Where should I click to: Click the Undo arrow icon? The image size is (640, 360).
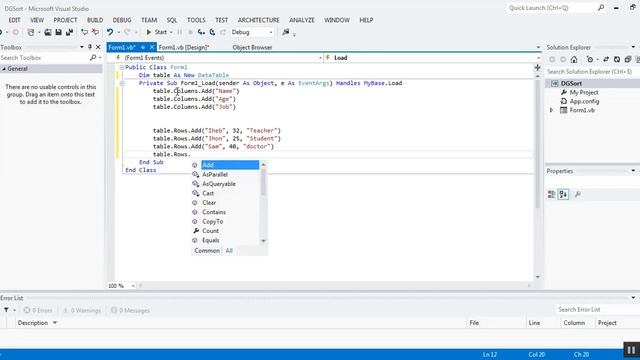[x=109, y=32]
